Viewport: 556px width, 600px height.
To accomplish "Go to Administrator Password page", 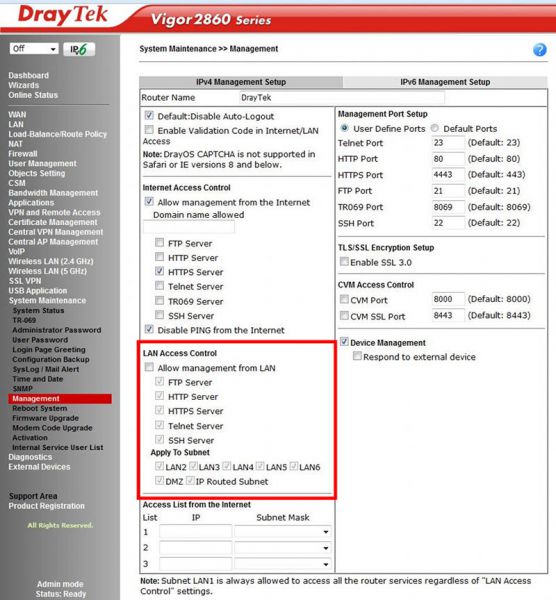I will [57, 330].
